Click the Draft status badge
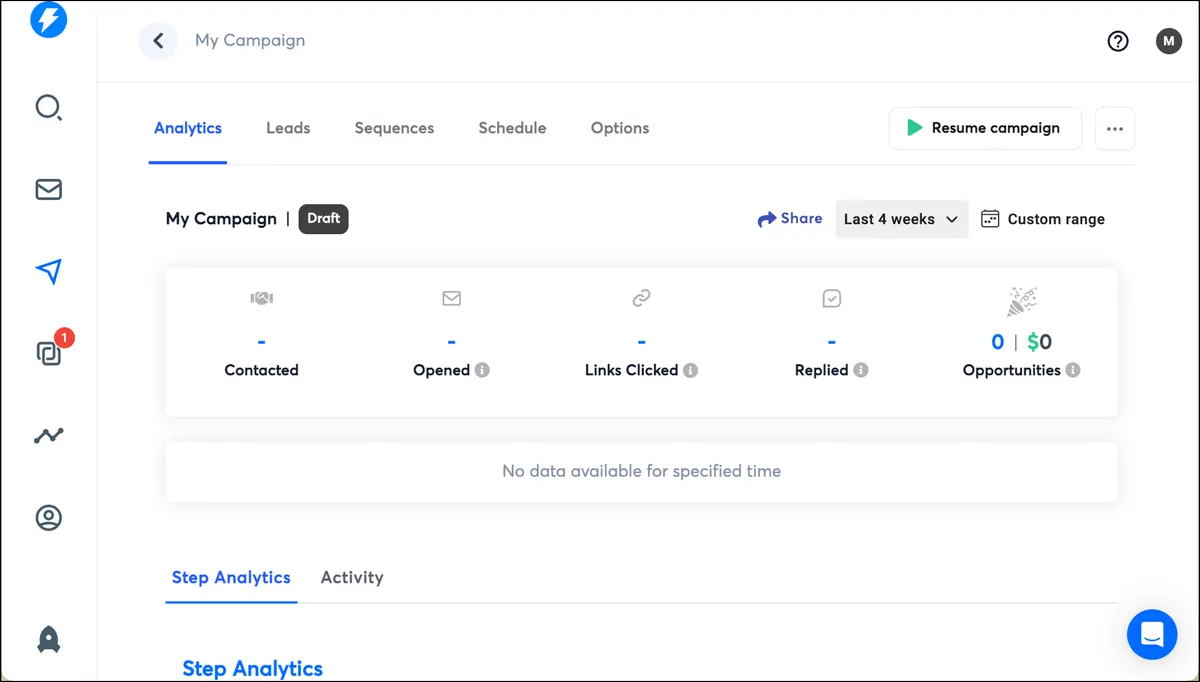The image size is (1200, 682). coord(324,219)
